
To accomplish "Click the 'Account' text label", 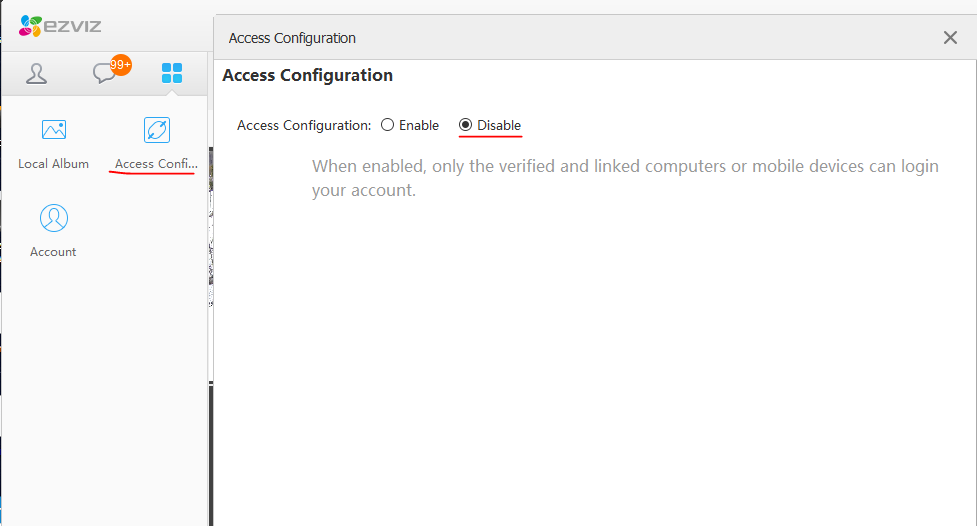I will (x=53, y=252).
